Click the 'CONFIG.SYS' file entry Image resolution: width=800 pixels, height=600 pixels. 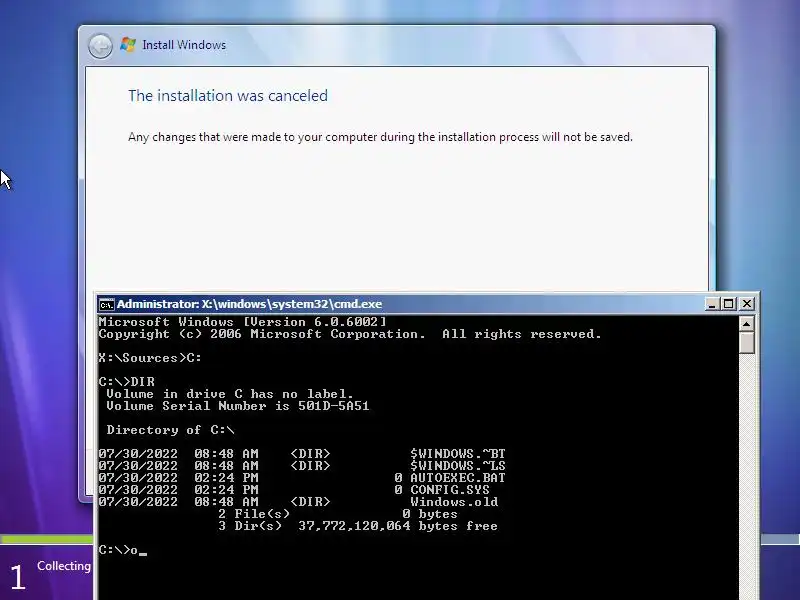coord(449,490)
